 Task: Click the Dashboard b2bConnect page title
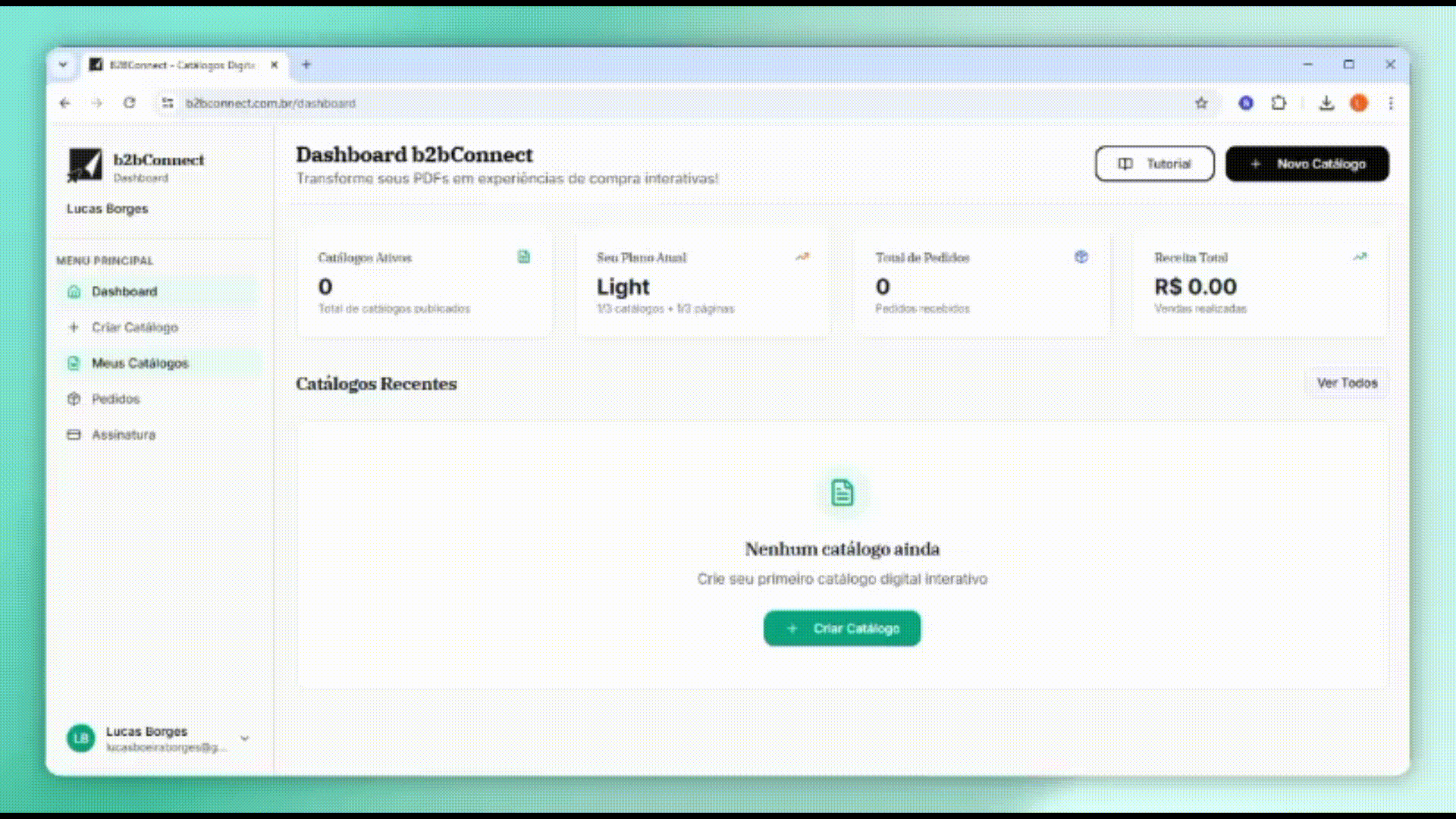414,155
